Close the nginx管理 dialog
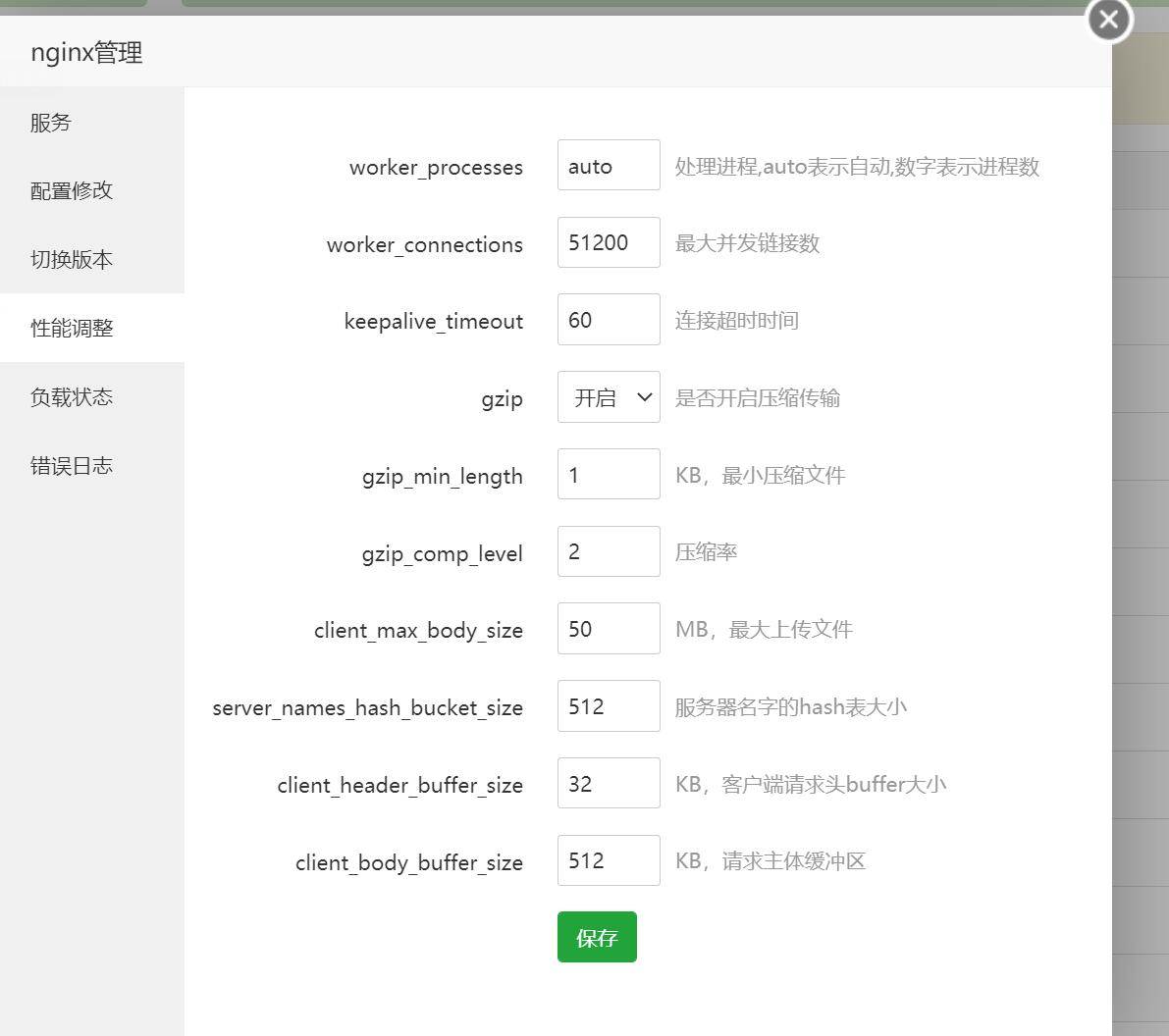This screenshot has width=1169, height=1036. point(1107,19)
